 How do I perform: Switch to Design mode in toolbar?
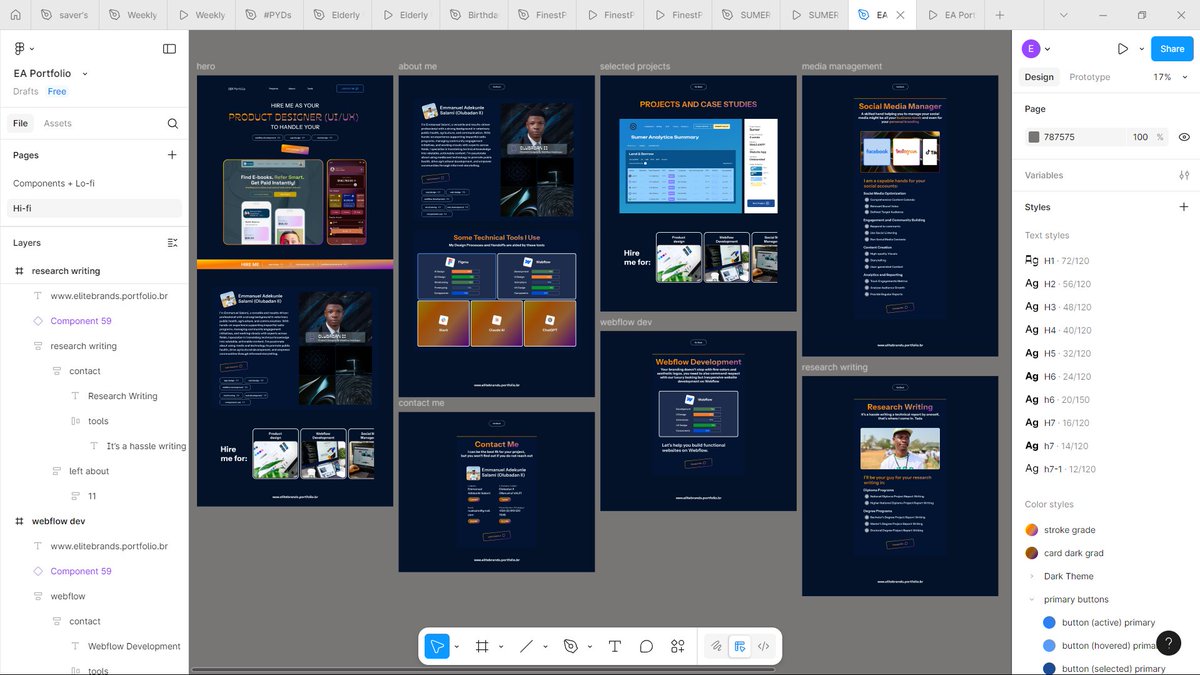[740, 646]
